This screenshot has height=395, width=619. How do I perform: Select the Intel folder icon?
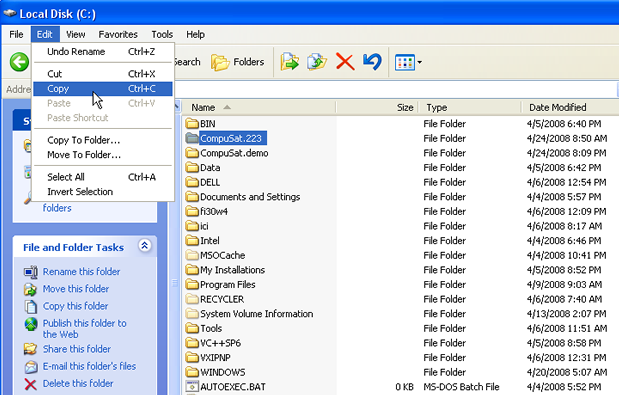click(x=192, y=240)
